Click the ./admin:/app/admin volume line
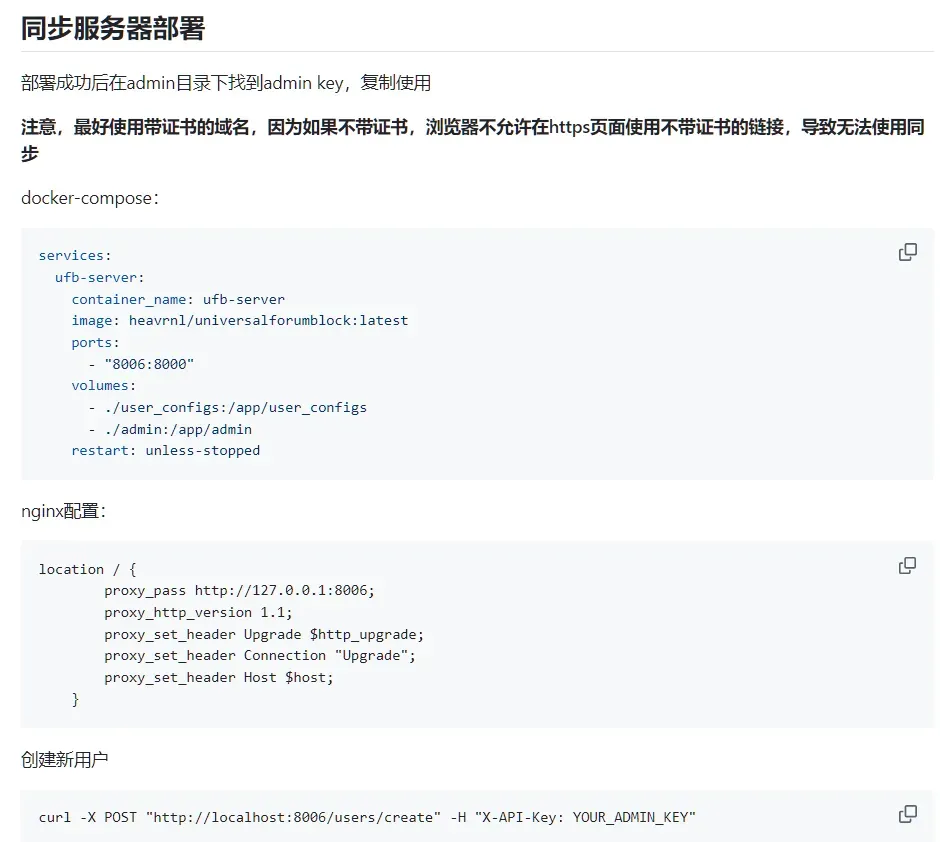This screenshot has height=842, width=940. point(170,429)
